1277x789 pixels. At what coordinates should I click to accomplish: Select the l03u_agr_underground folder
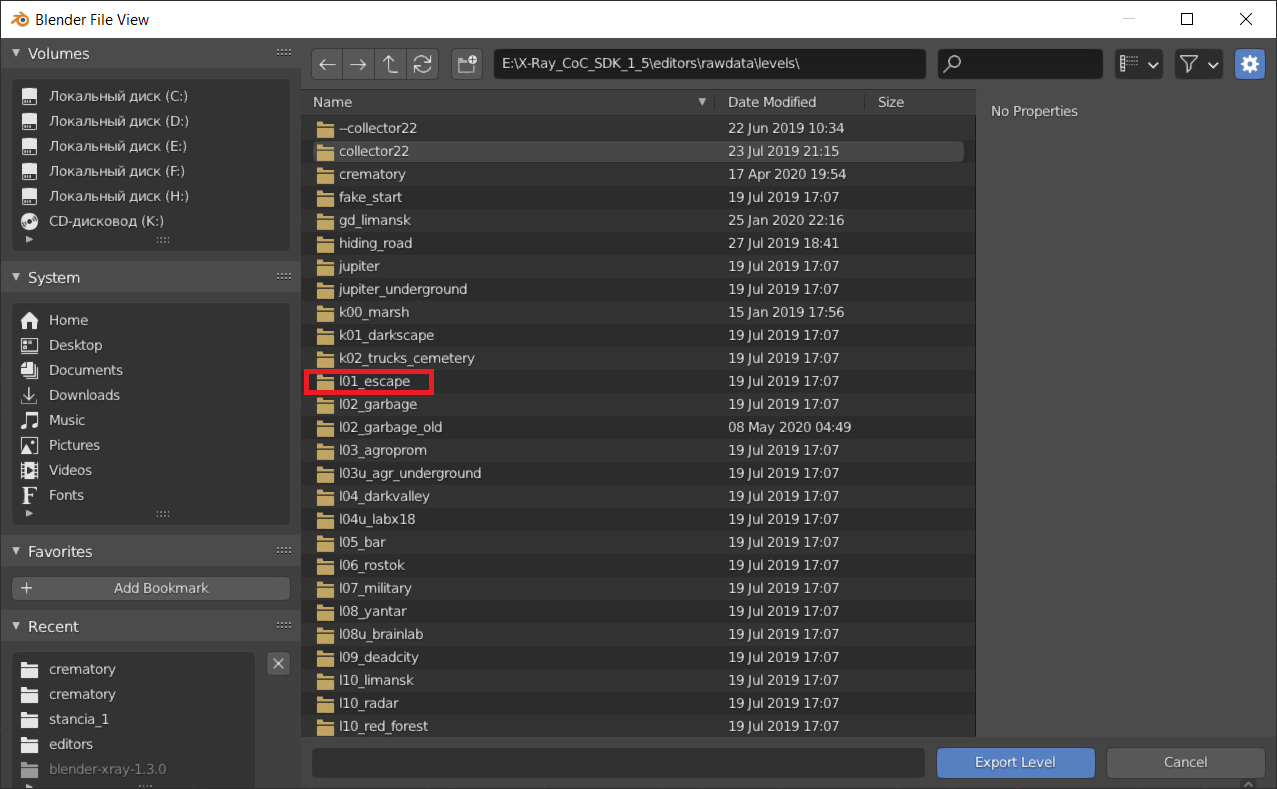[x=638, y=473]
